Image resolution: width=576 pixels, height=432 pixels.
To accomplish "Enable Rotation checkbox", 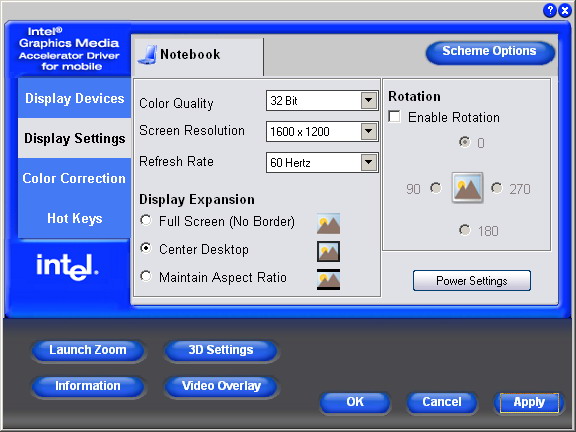I will click(x=395, y=117).
